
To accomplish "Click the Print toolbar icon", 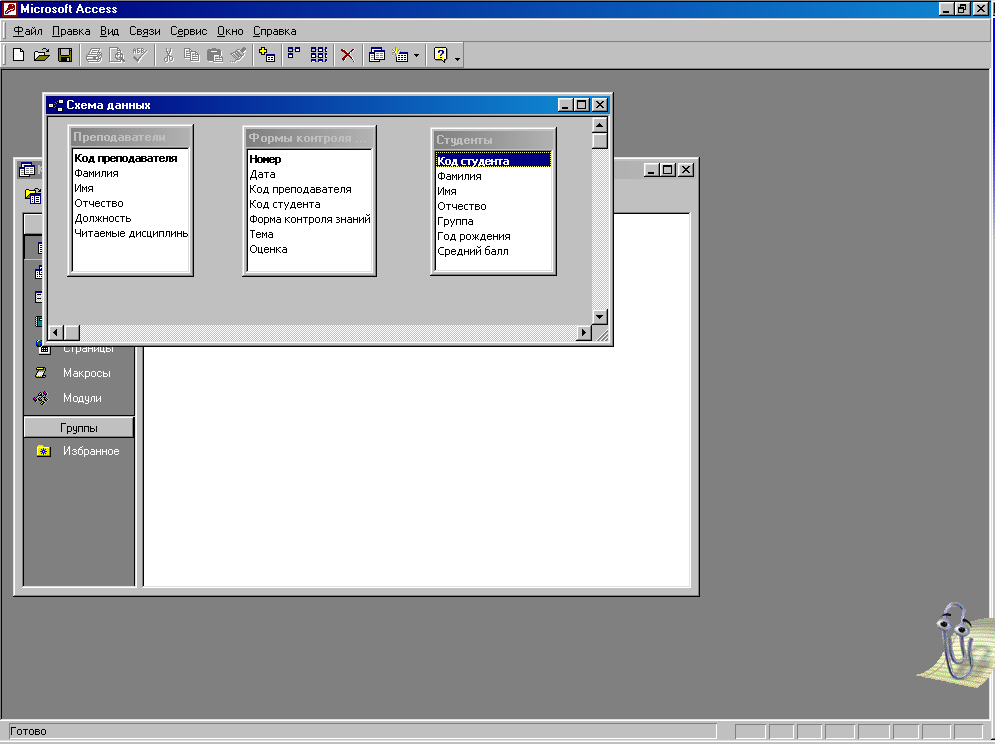I will (94, 55).
